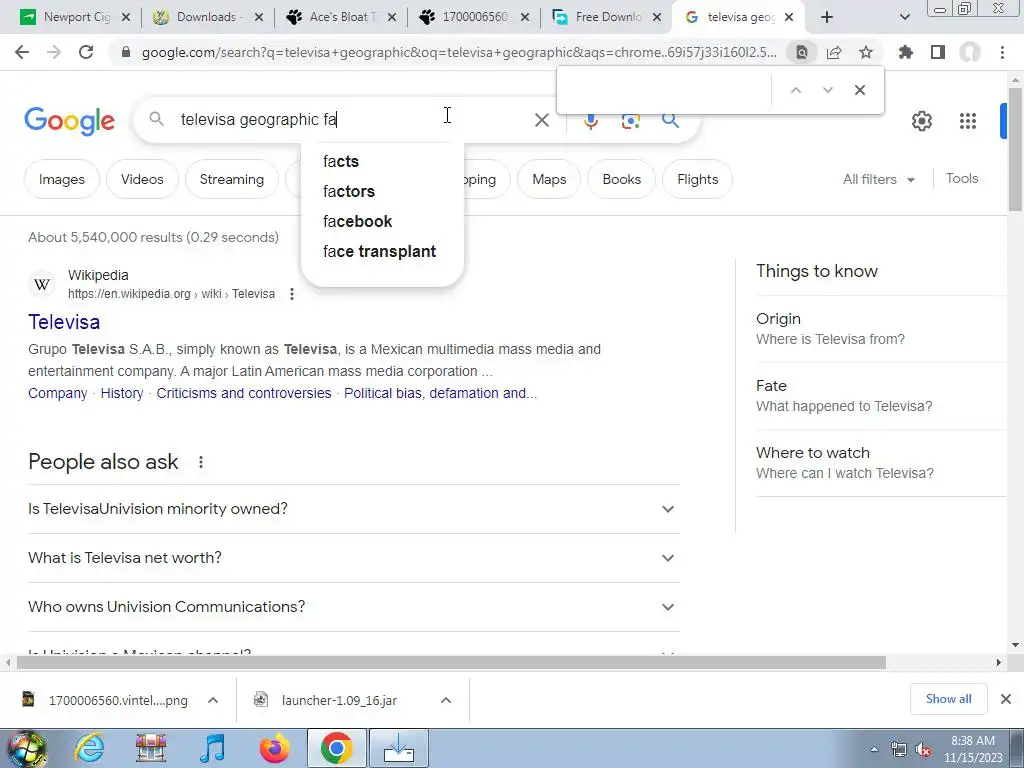Show all downloads
The height and width of the screenshot is (768, 1024).
948,699
